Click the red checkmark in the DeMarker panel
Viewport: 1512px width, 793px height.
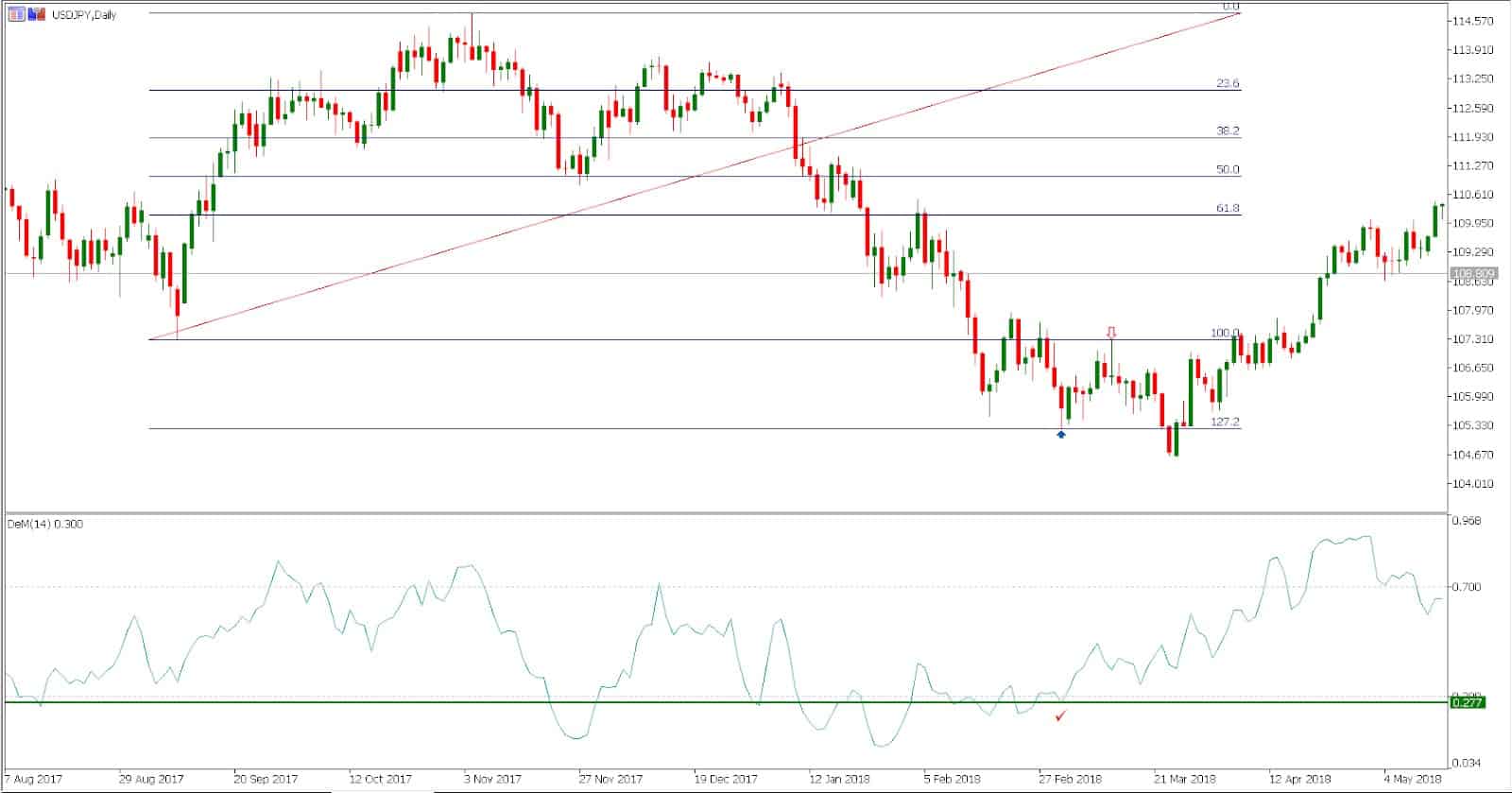click(1061, 716)
